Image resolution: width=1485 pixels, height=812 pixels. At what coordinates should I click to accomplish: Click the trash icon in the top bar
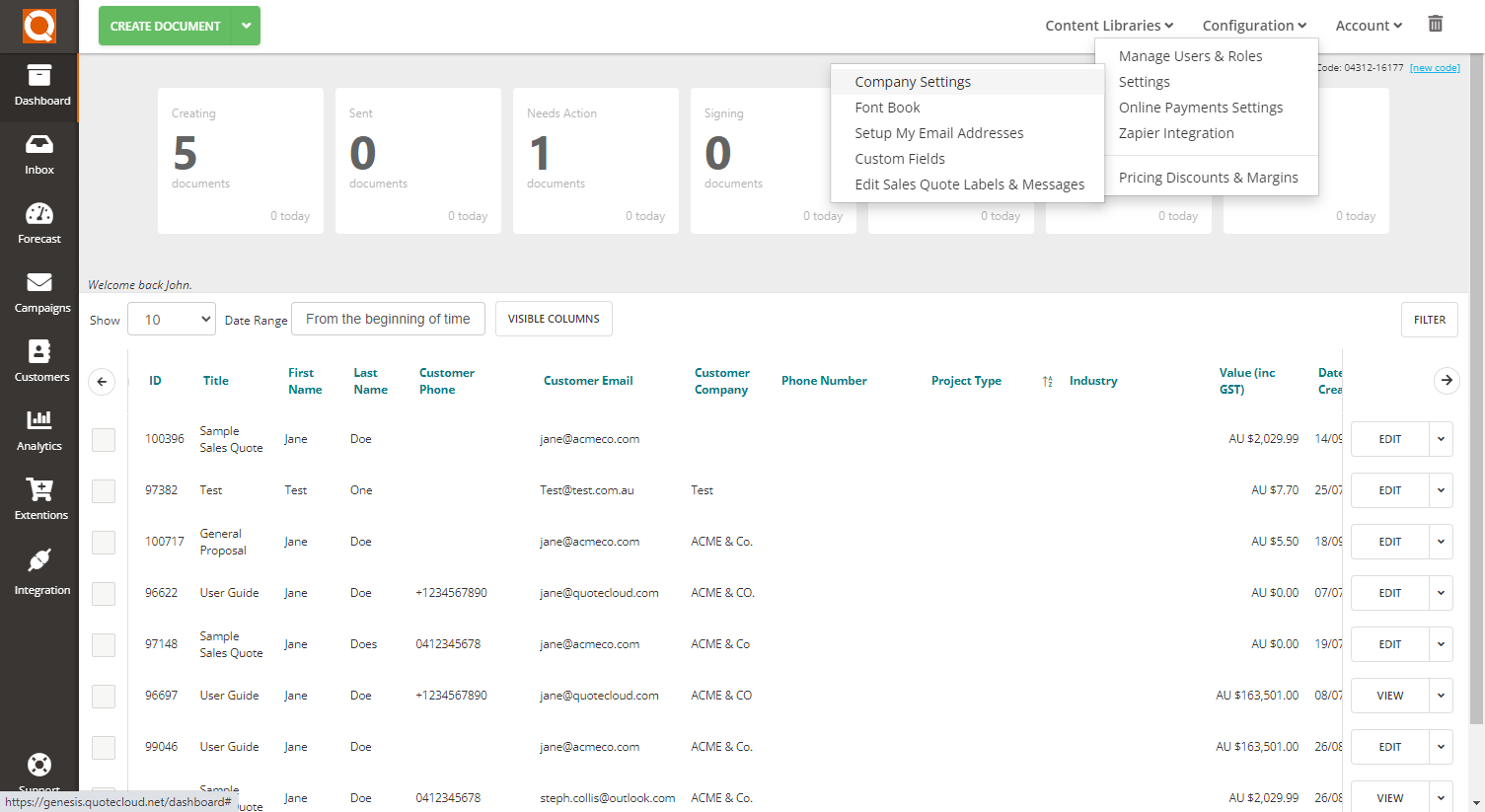pos(1435,23)
